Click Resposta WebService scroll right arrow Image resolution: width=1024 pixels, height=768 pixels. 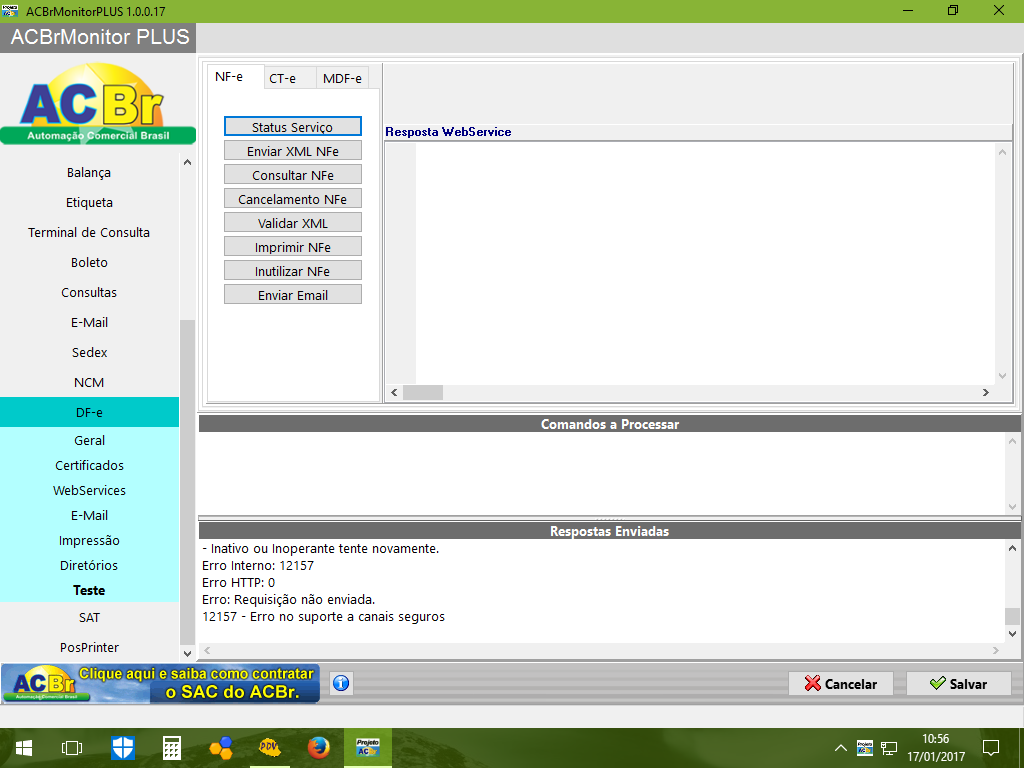[986, 392]
